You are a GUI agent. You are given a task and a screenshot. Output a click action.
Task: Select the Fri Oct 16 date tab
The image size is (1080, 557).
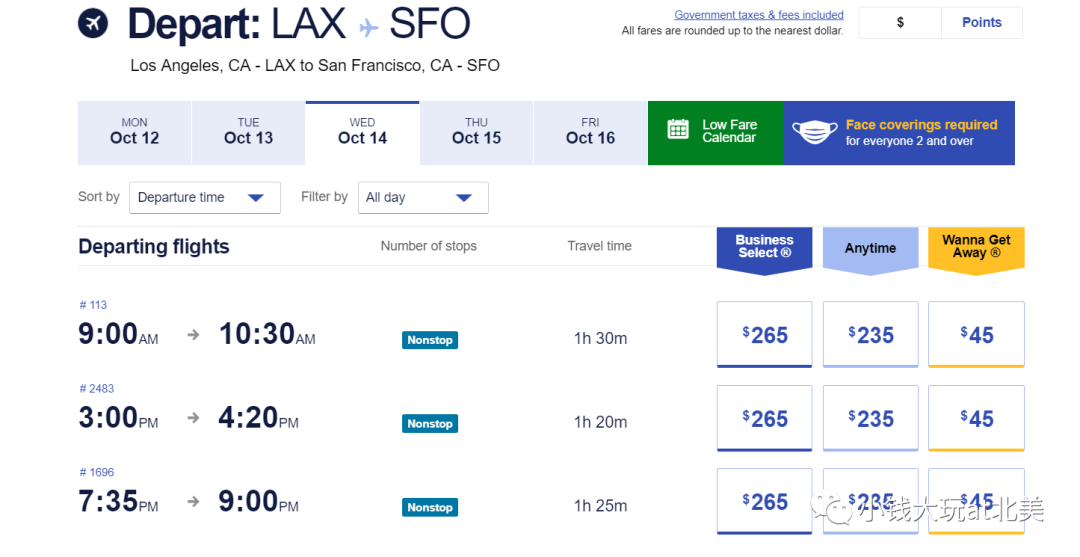coord(590,133)
